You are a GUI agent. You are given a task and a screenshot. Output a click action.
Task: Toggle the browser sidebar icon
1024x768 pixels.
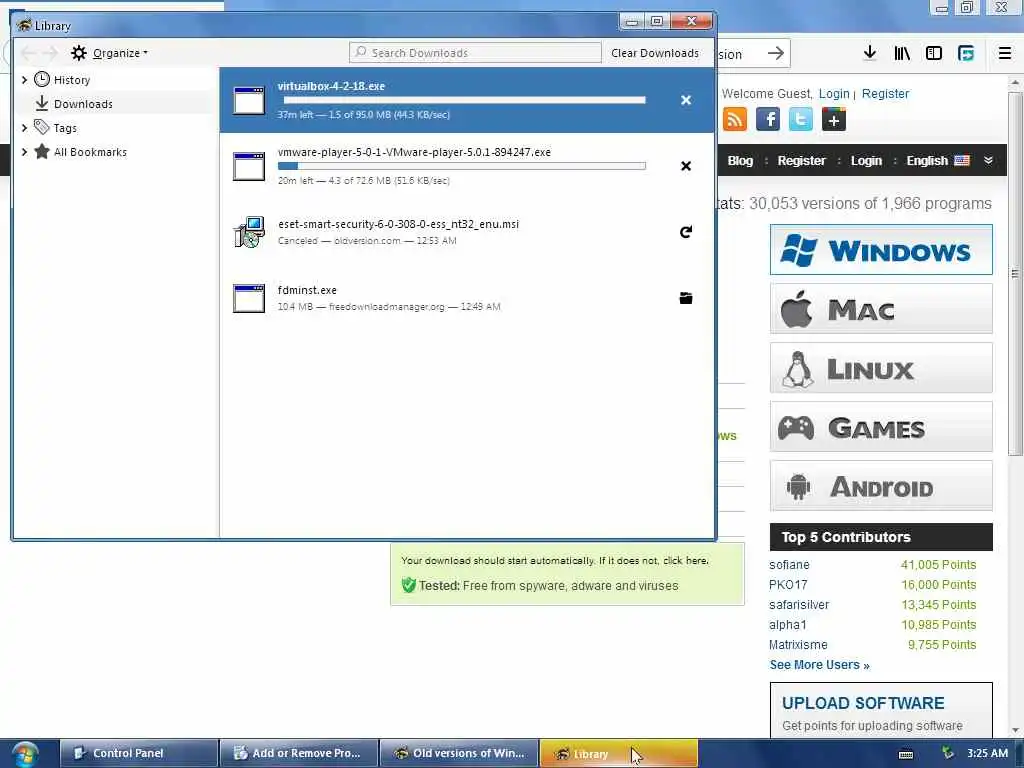coord(934,53)
